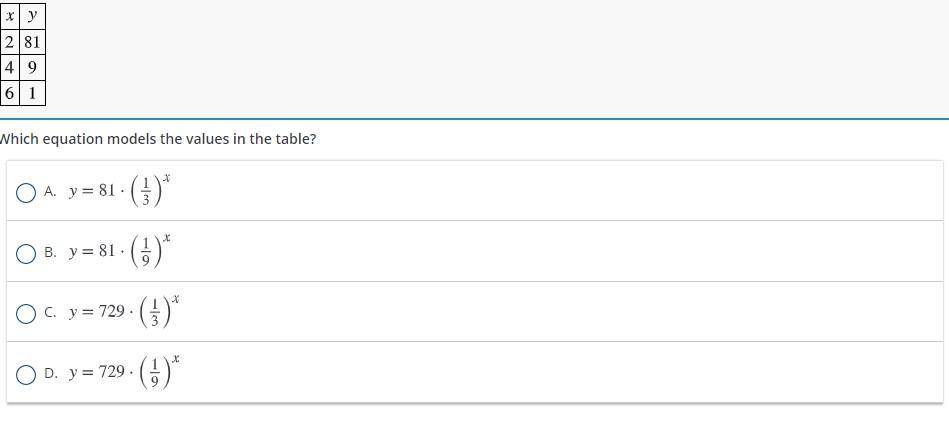The height and width of the screenshot is (448, 949).
Task: Click the table cell containing 9
Action: point(32,68)
